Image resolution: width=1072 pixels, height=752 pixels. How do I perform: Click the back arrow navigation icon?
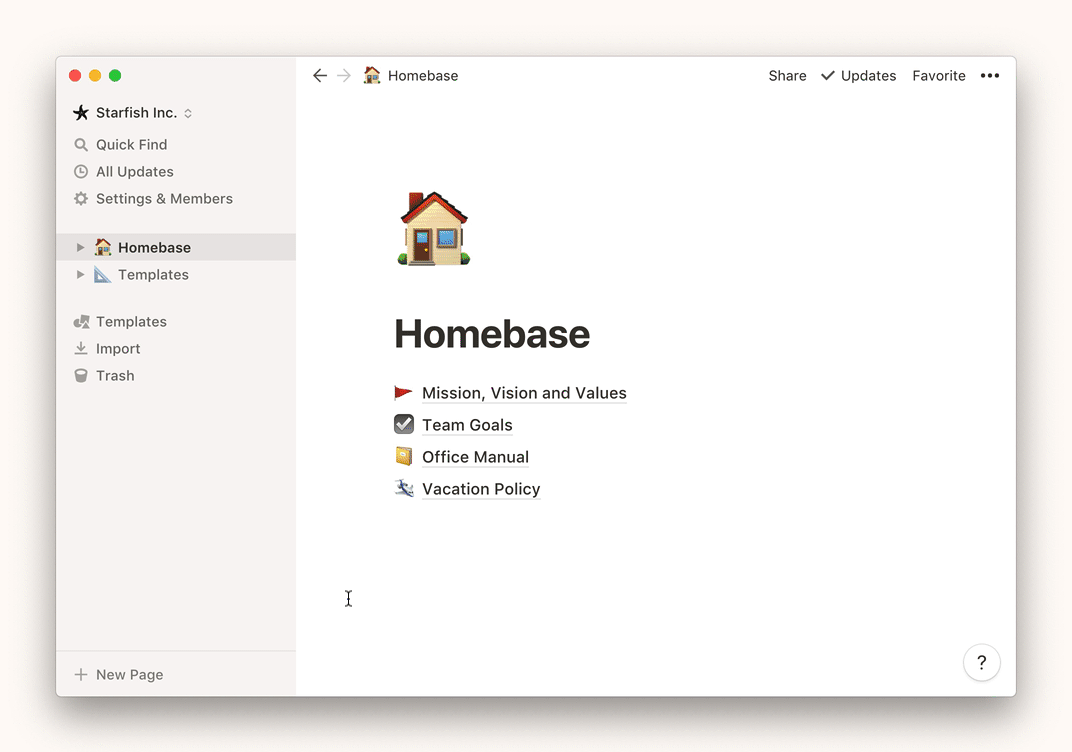pyautogui.click(x=320, y=76)
